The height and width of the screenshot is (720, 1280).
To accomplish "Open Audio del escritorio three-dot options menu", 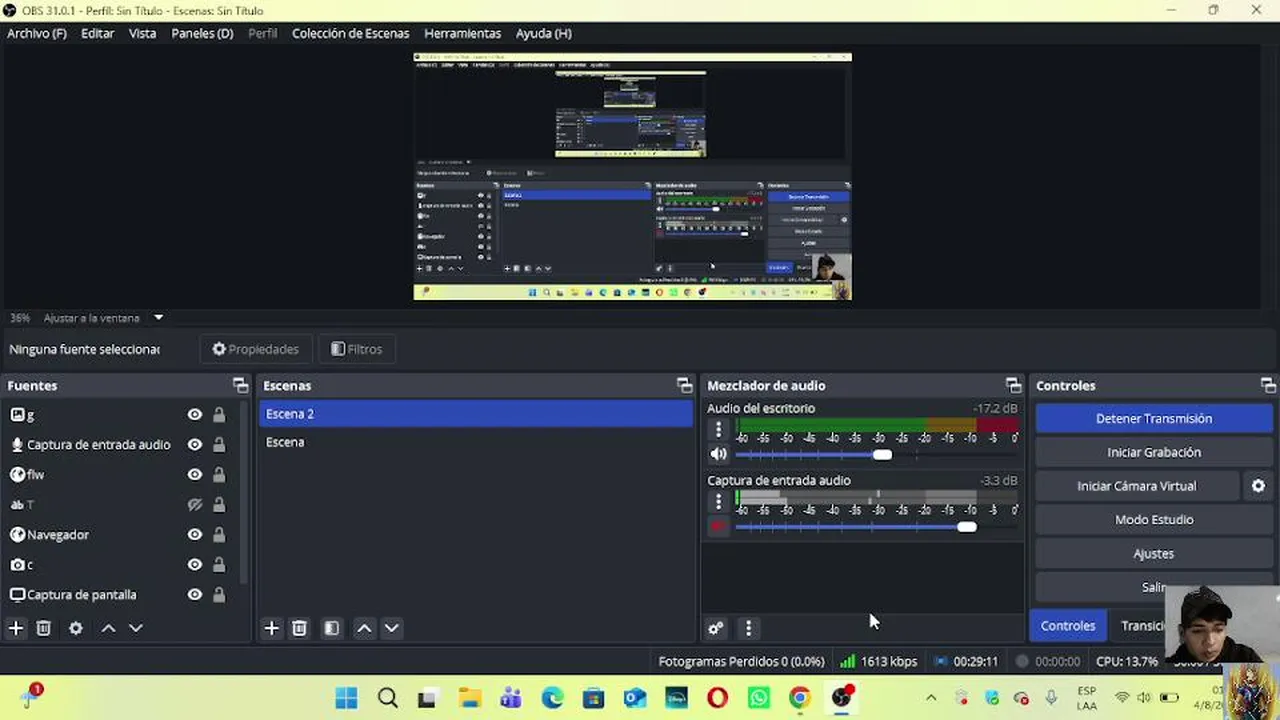I will tap(718, 430).
